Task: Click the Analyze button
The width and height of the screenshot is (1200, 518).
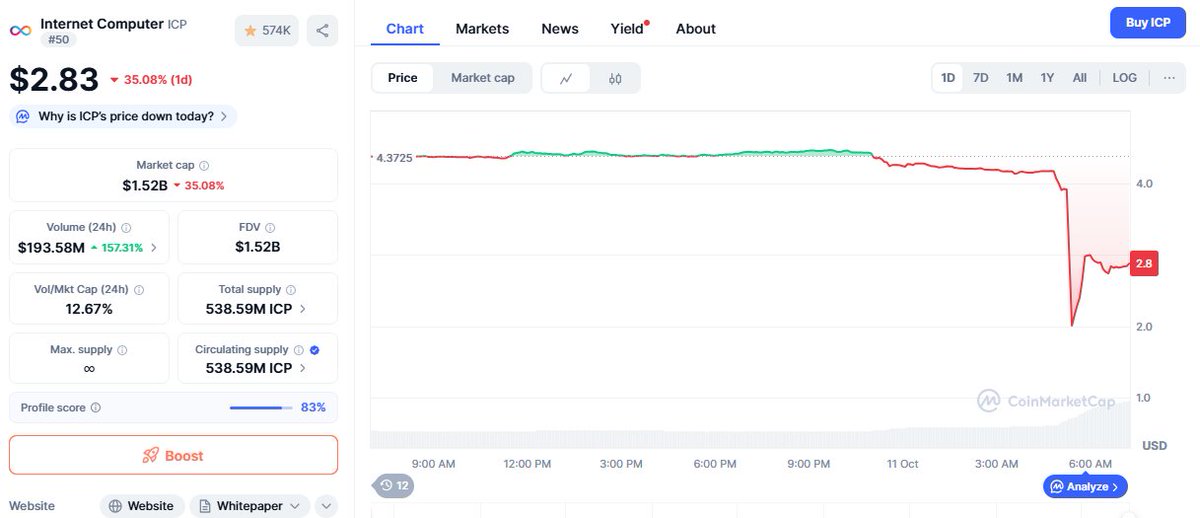Action: click(1086, 486)
